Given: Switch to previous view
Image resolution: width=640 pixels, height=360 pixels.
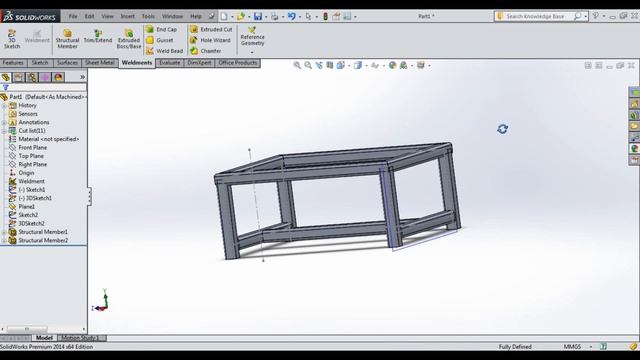Looking at the screenshot, I should [319, 65].
